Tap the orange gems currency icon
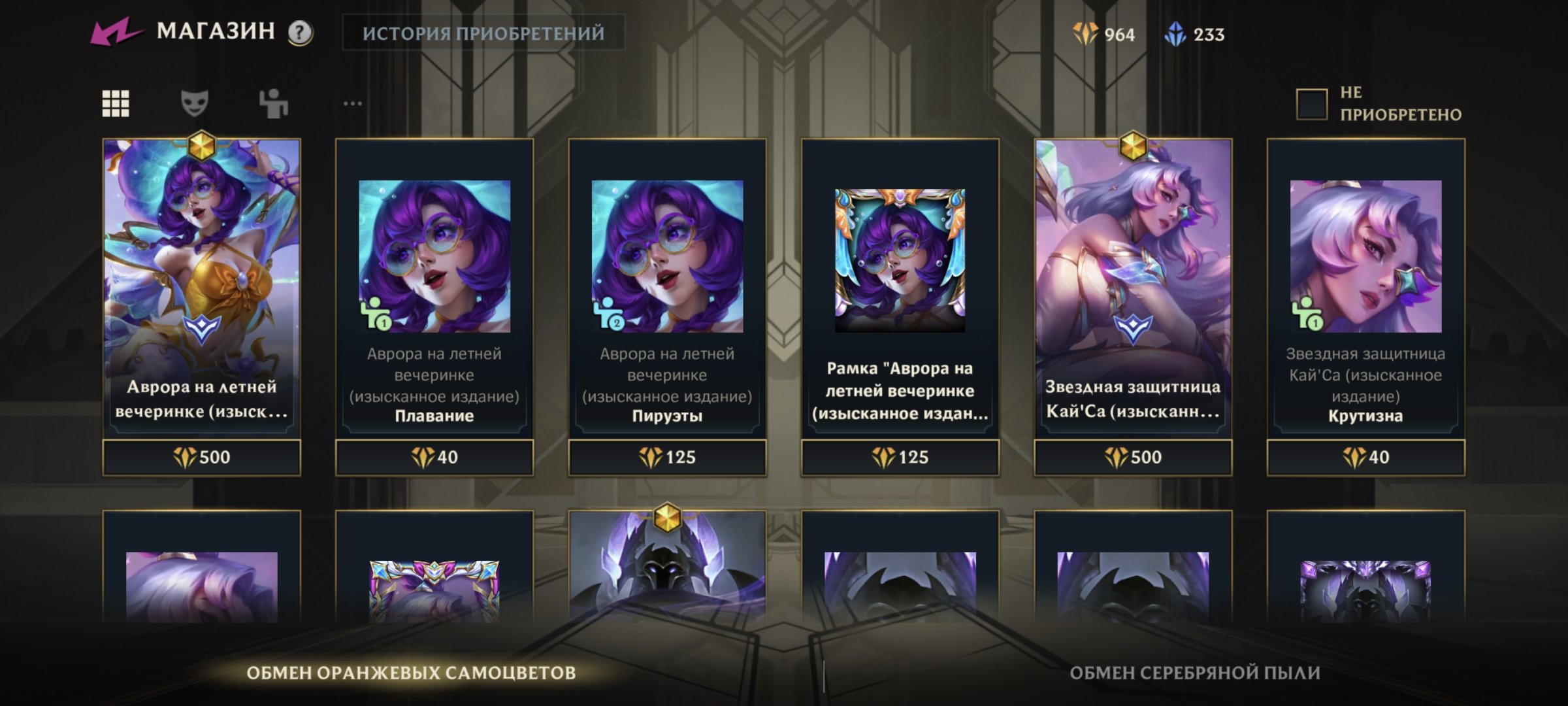The height and width of the screenshot is (706, 1568). tap(1085, 34)
